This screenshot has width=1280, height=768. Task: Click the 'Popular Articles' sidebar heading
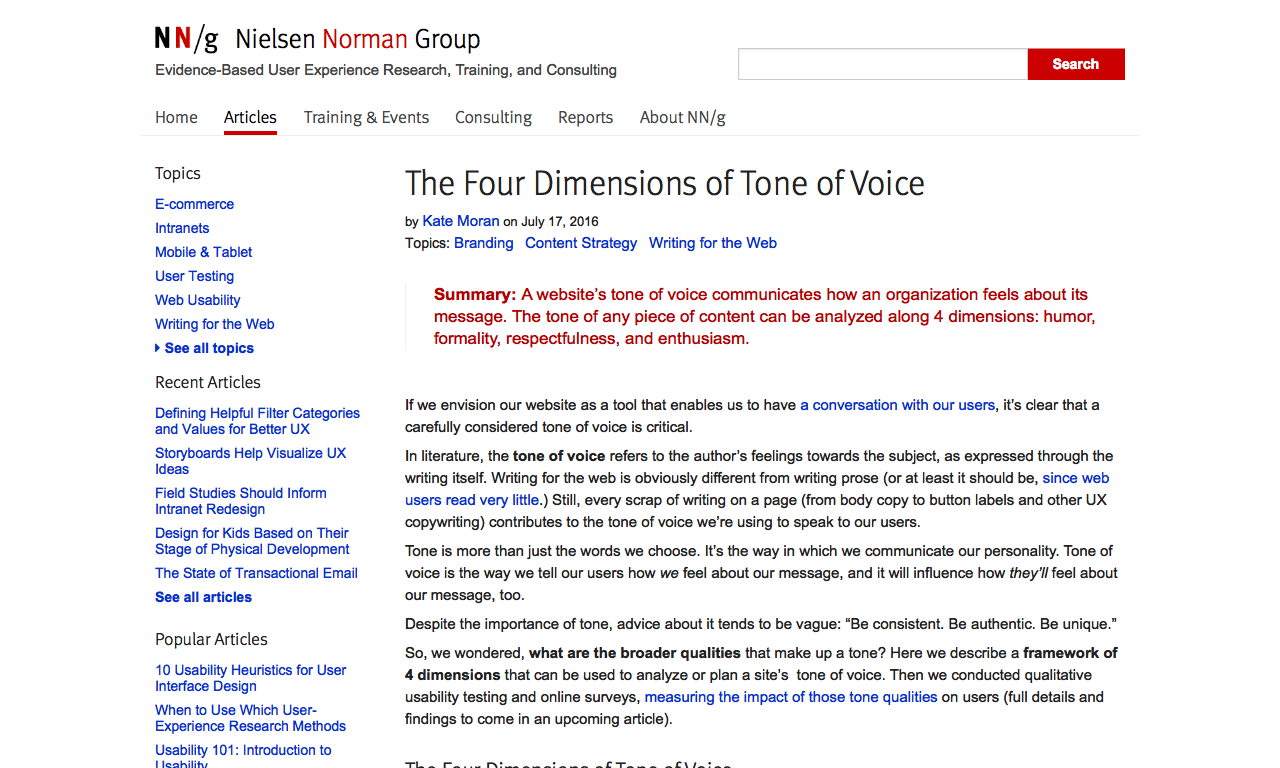211,639
